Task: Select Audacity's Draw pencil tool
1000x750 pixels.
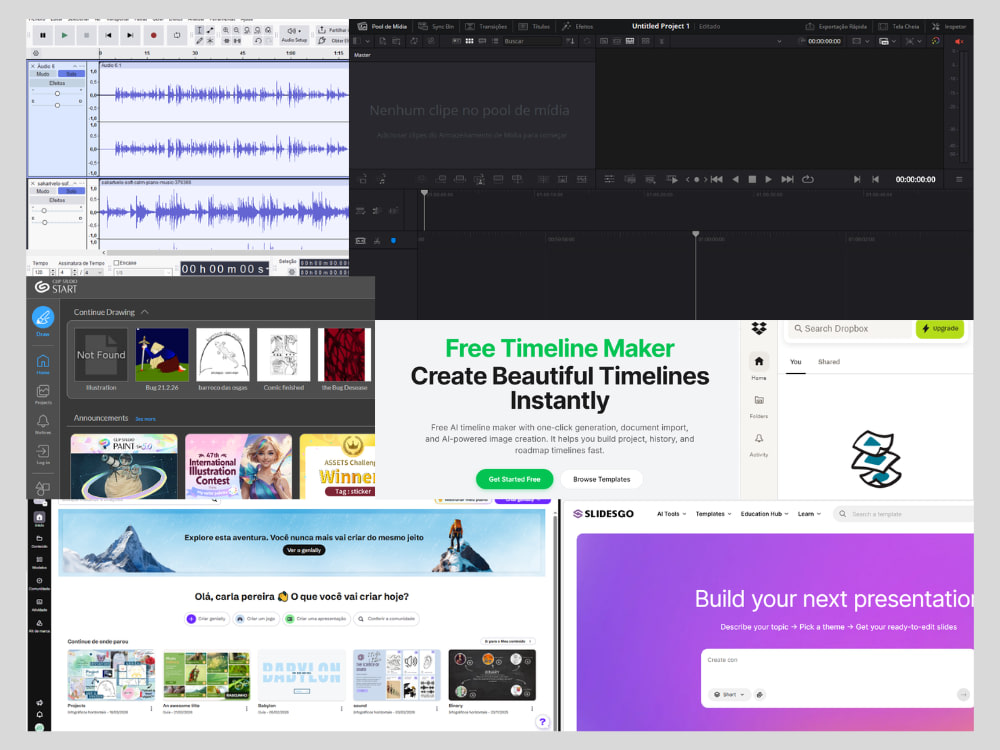Action: 200,40
